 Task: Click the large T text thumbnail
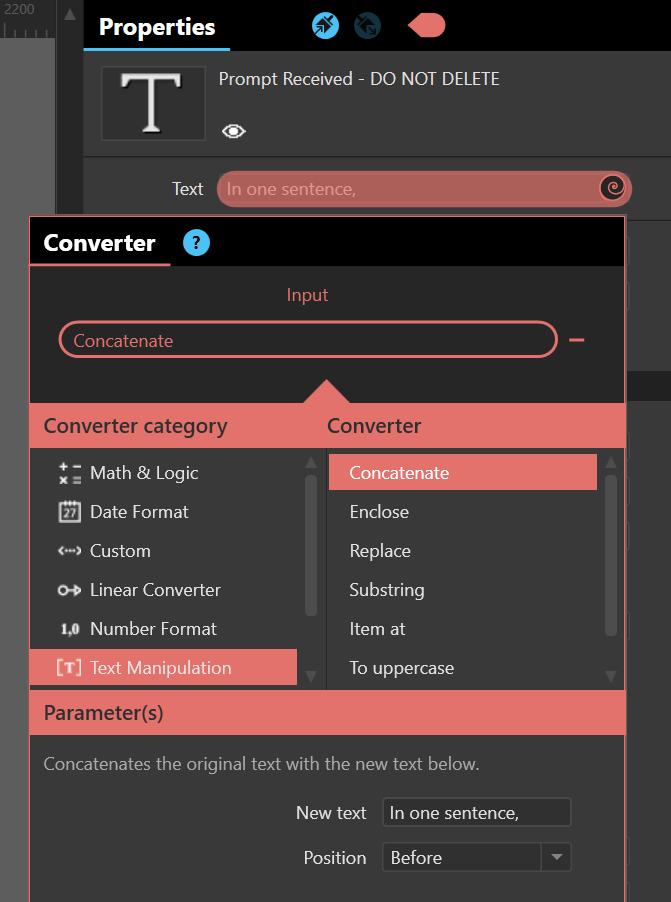pyautogui.click(x=153, y=103)
